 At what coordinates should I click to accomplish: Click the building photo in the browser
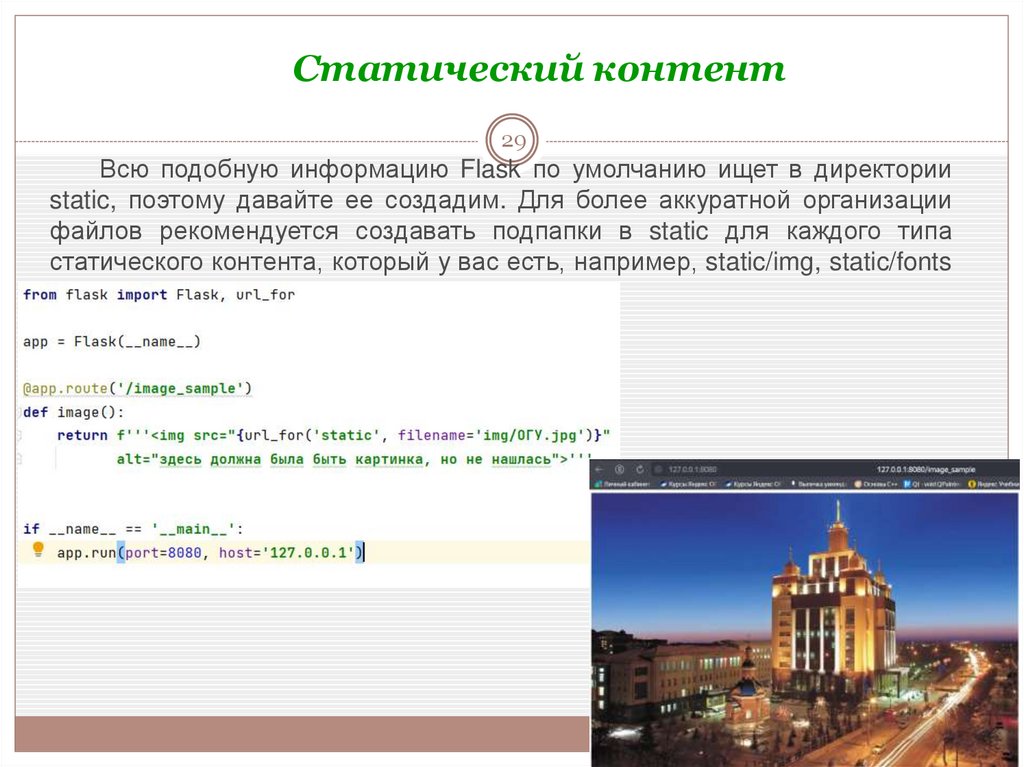(805, 630)
